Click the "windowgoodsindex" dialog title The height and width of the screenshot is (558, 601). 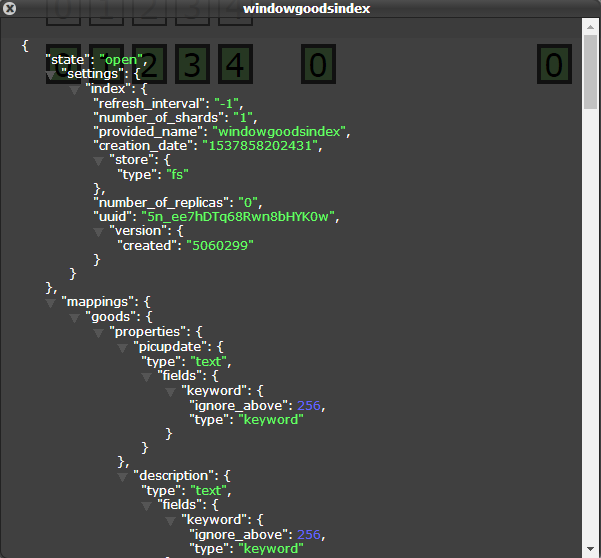(307, 9)
